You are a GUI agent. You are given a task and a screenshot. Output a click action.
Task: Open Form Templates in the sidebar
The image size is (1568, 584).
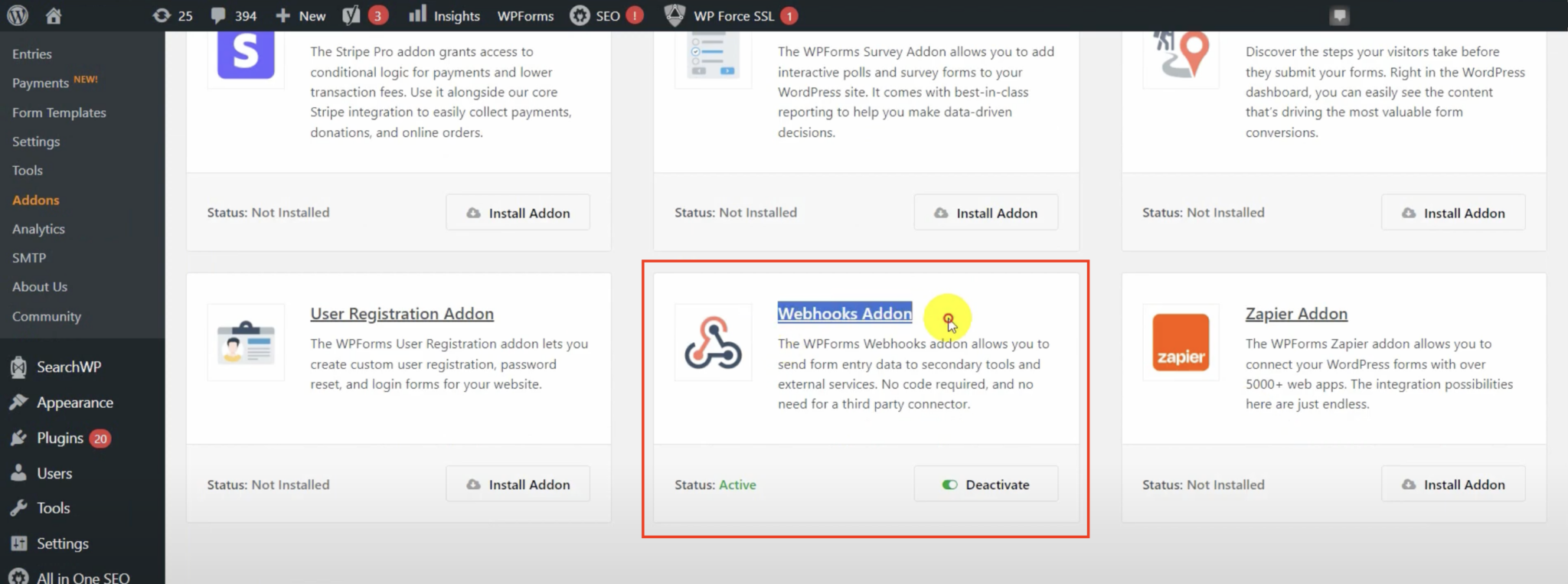point(59,113)
